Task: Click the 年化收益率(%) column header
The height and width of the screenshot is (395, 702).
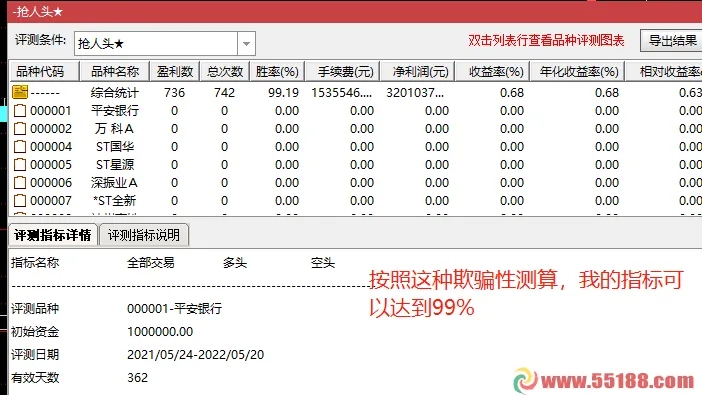Action: coord(578,72)
